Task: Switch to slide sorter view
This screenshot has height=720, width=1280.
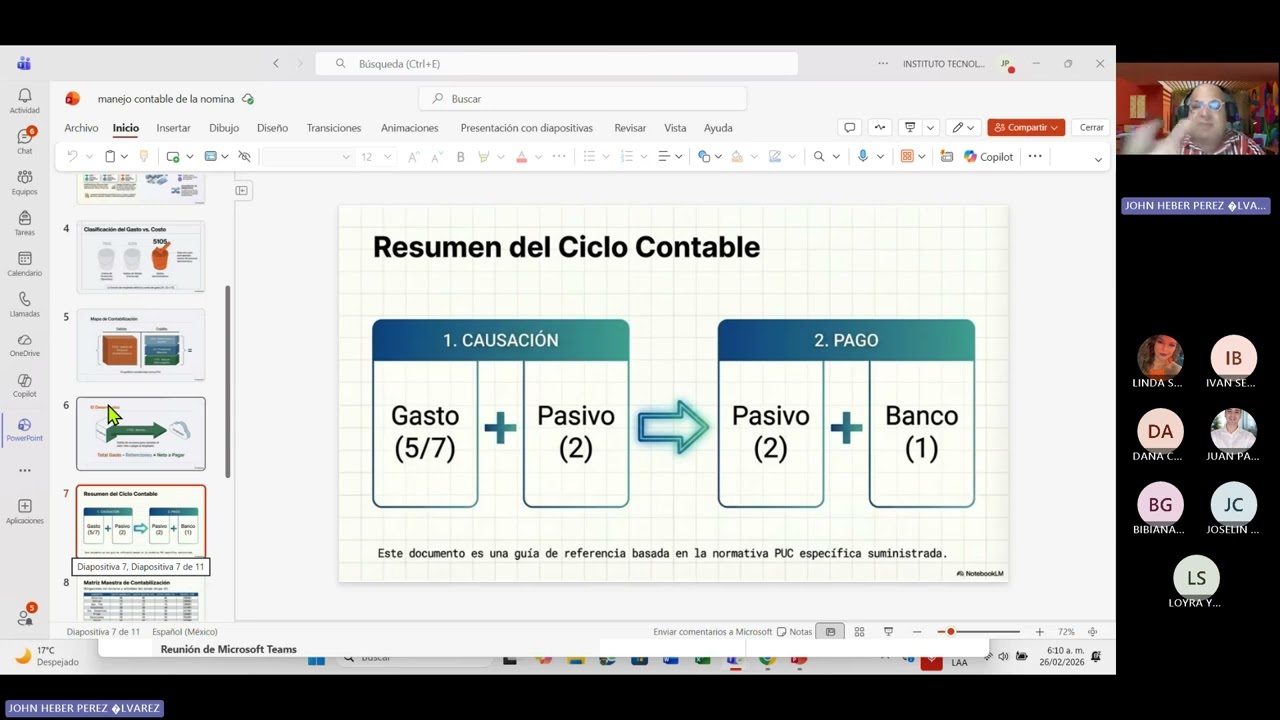Action: [859, 632]
